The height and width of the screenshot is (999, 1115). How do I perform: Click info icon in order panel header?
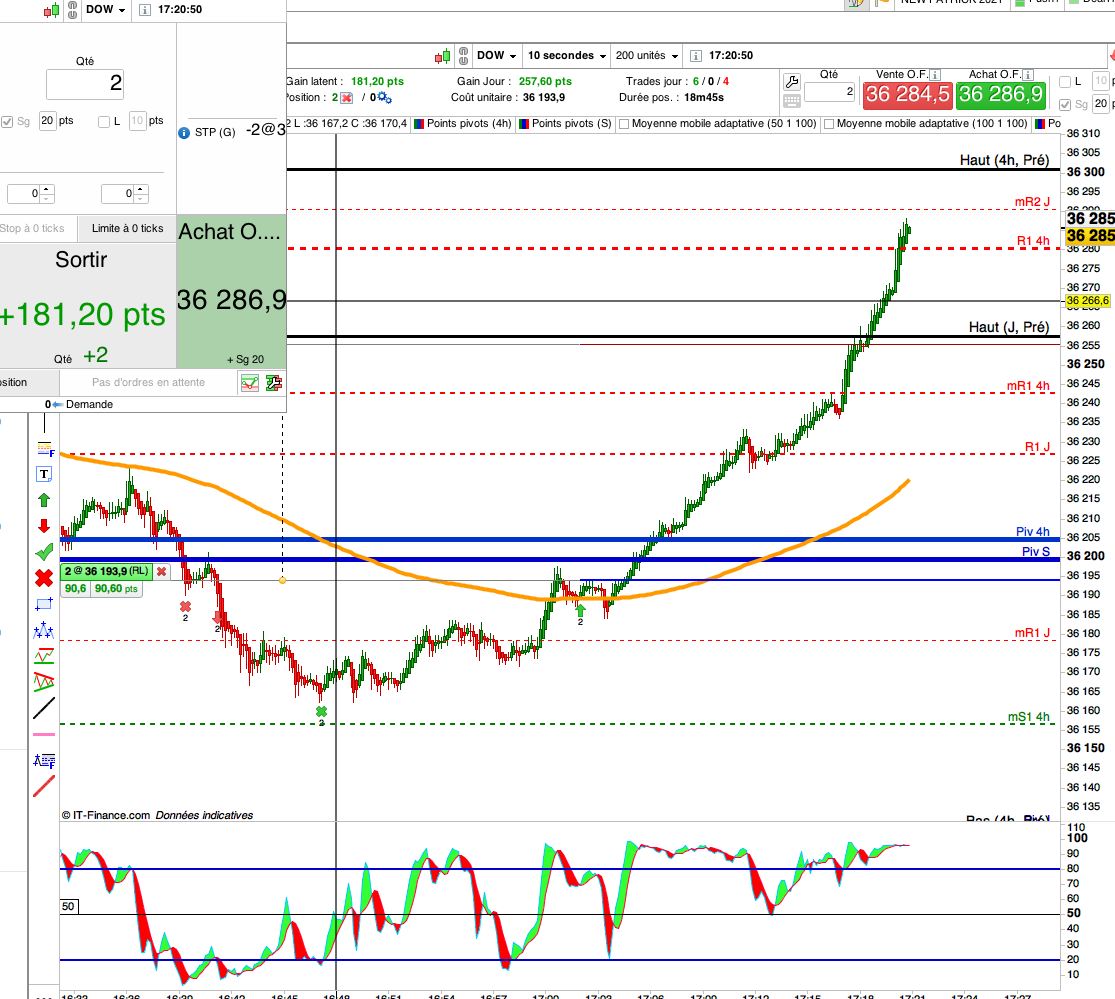tap(145, 10)
